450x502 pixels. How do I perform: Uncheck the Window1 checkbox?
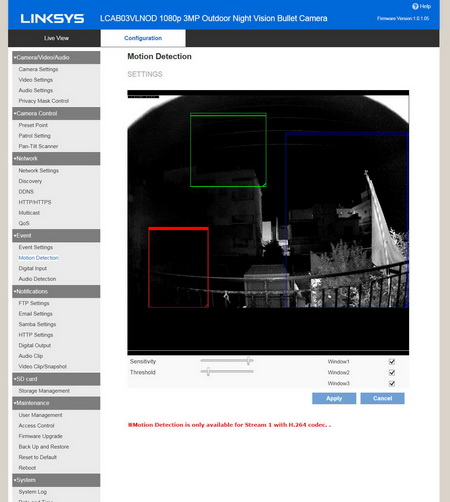392,362
